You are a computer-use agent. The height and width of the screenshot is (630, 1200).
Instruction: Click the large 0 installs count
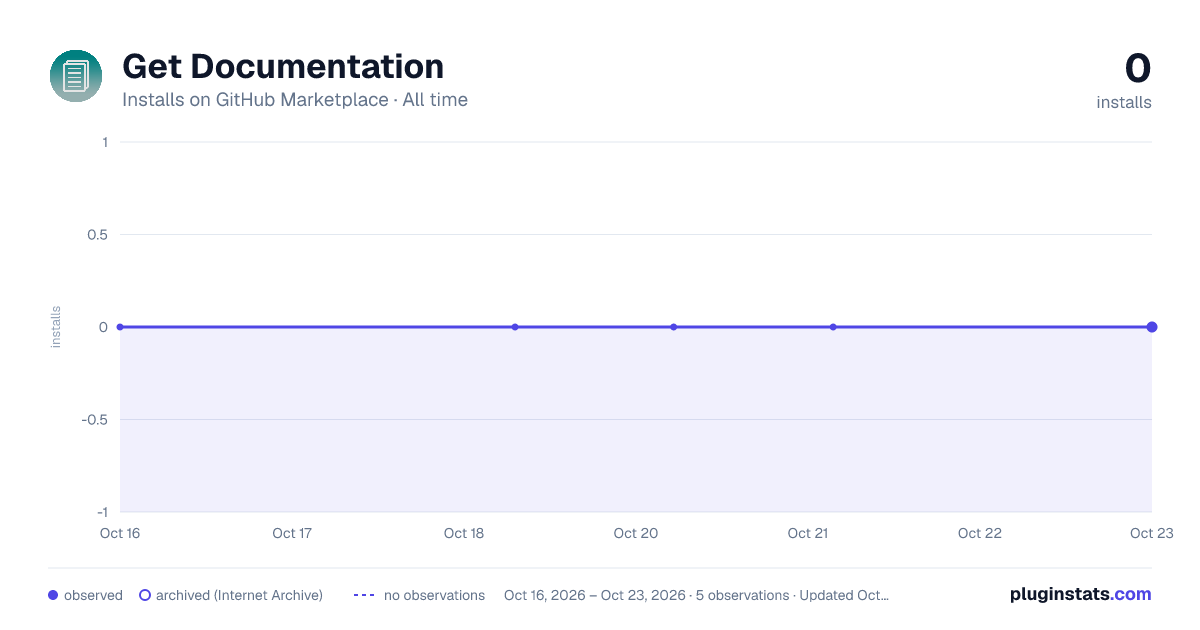click(1138, 68)
